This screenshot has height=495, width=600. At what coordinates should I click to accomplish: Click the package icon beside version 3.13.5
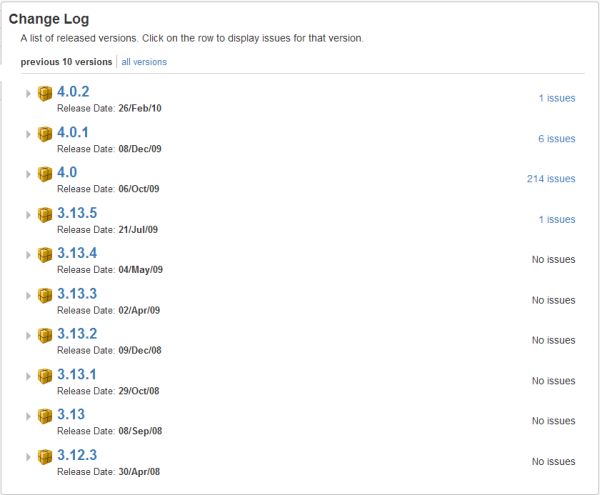coord(45,215)
